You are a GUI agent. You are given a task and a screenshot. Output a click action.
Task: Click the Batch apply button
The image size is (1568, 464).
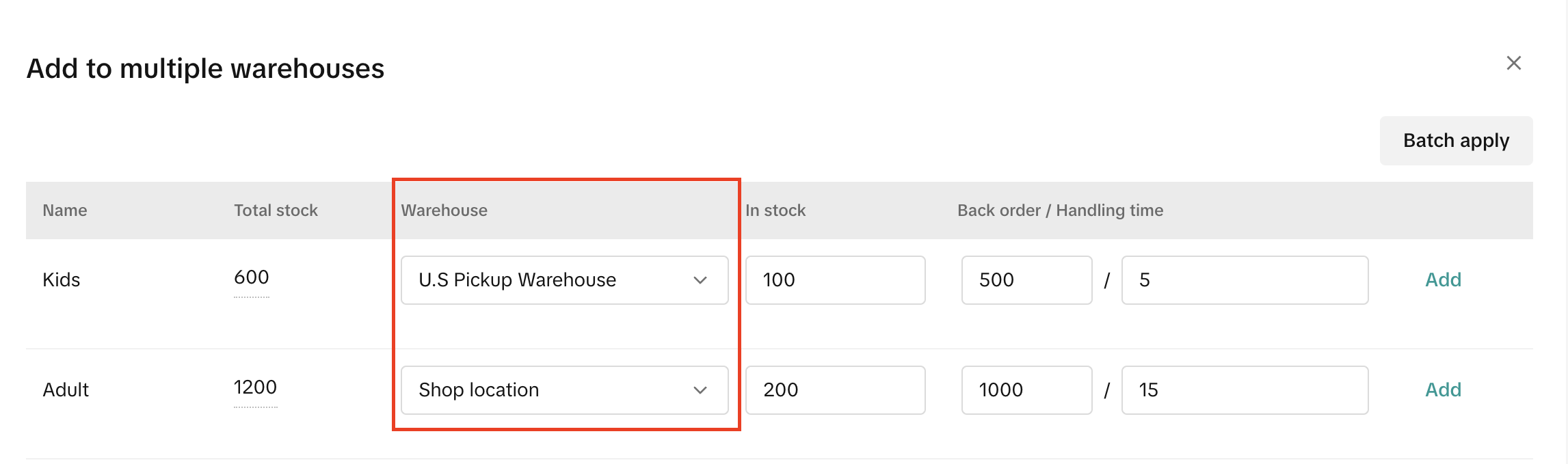pyautogui.click(x=1456, y=141)
